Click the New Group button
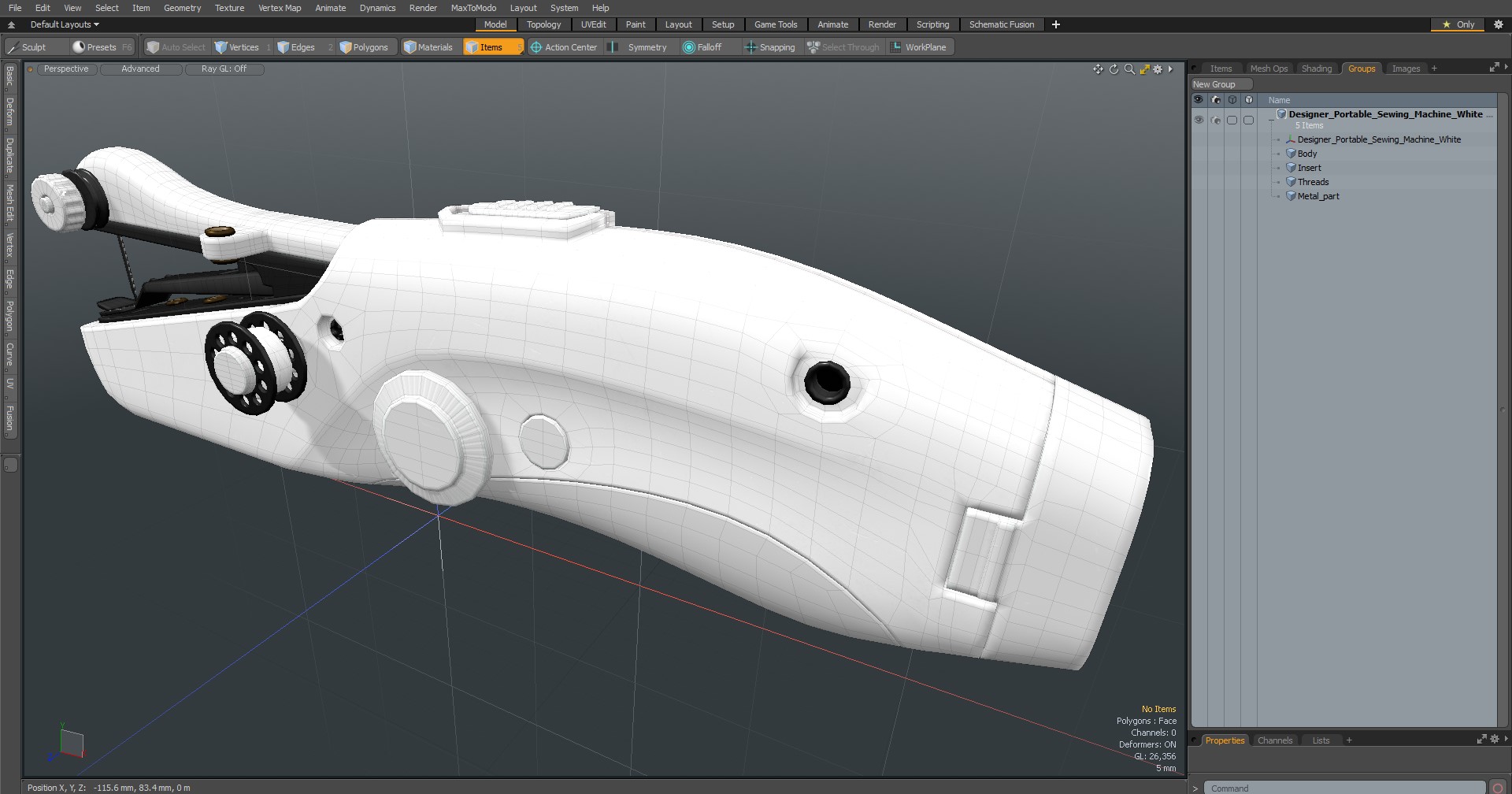The width and height of the screenshot is (1512, 794). (1221, 84)
